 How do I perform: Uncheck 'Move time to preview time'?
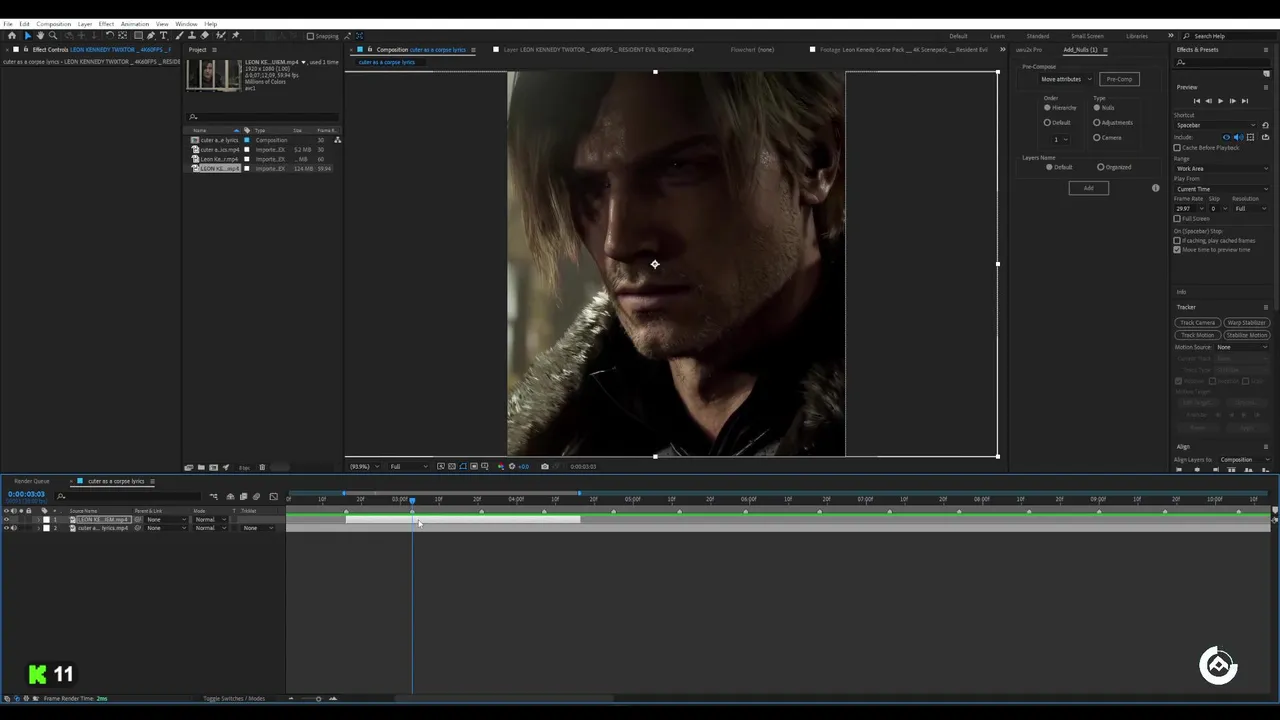coord(1177,250)
